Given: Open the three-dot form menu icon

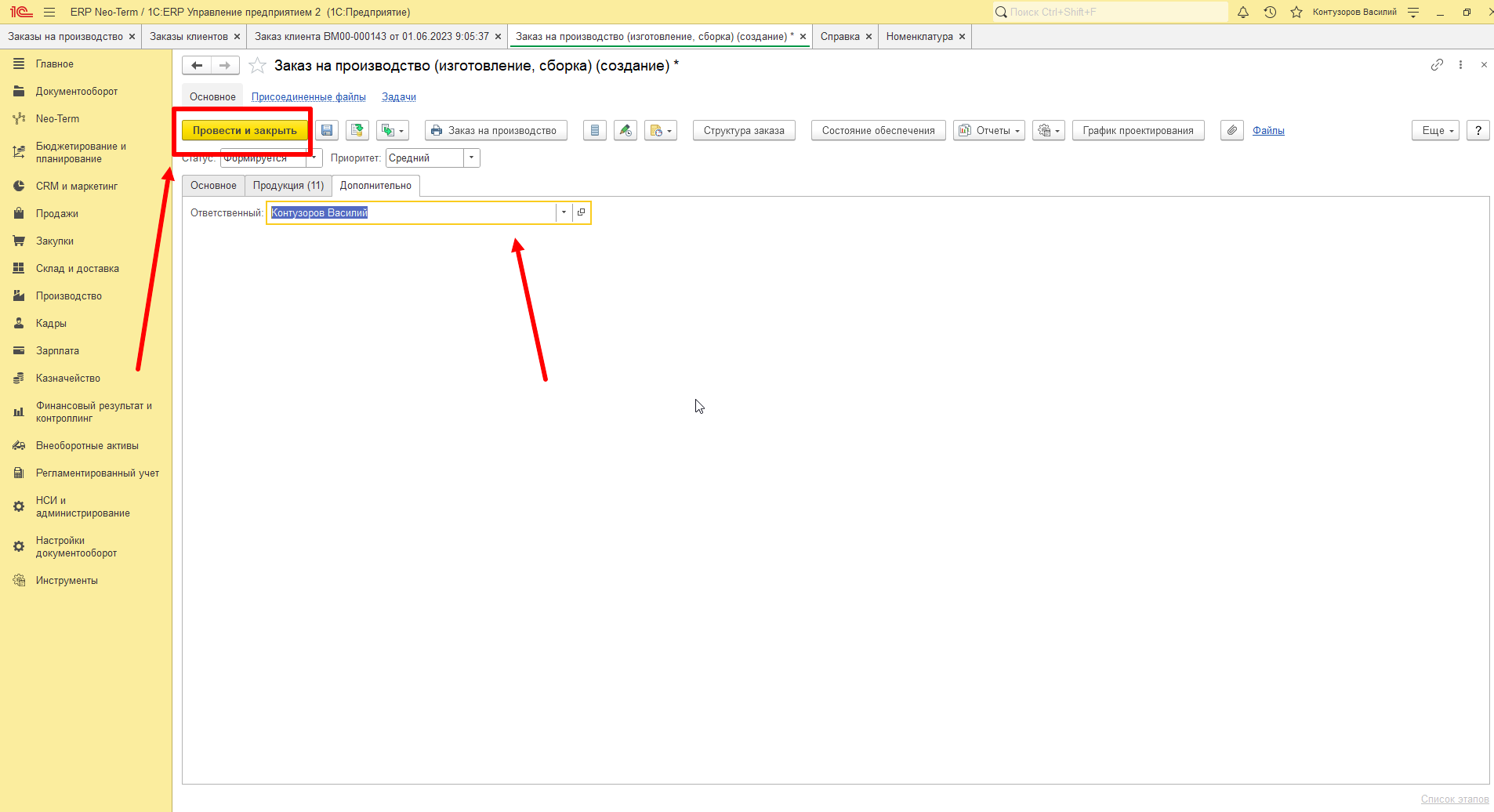Looking at the screenshot, I should point(1460,65).
